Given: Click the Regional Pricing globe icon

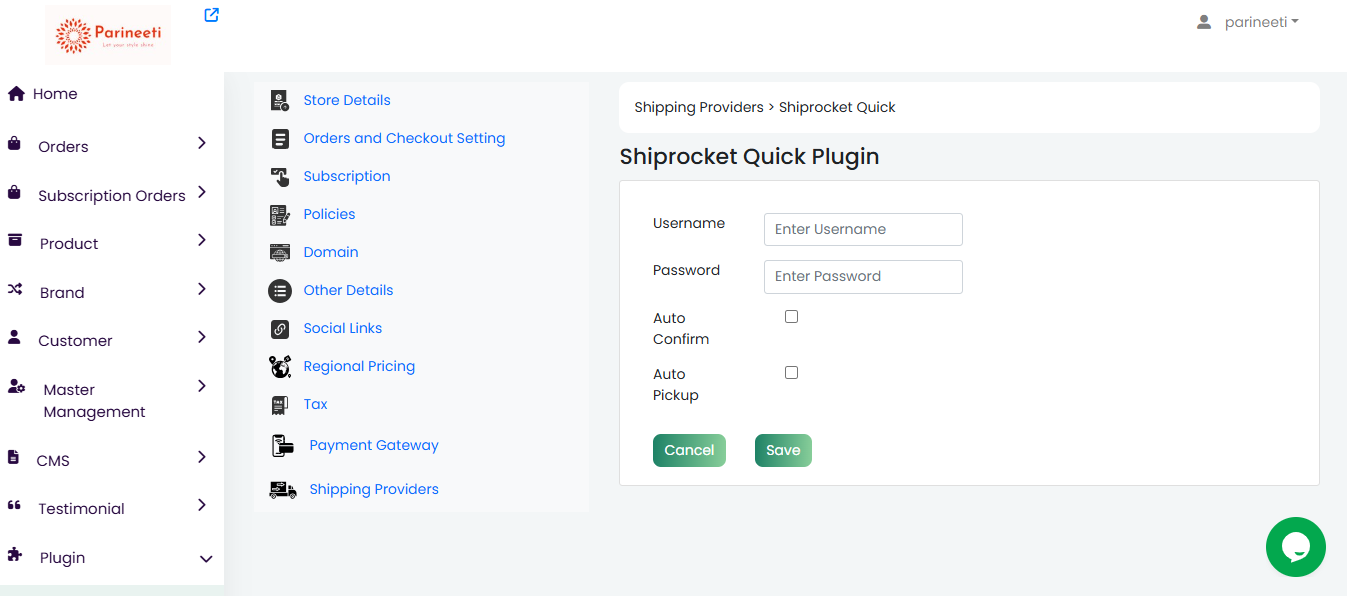Looking at the screenshot, I should 280,366.
